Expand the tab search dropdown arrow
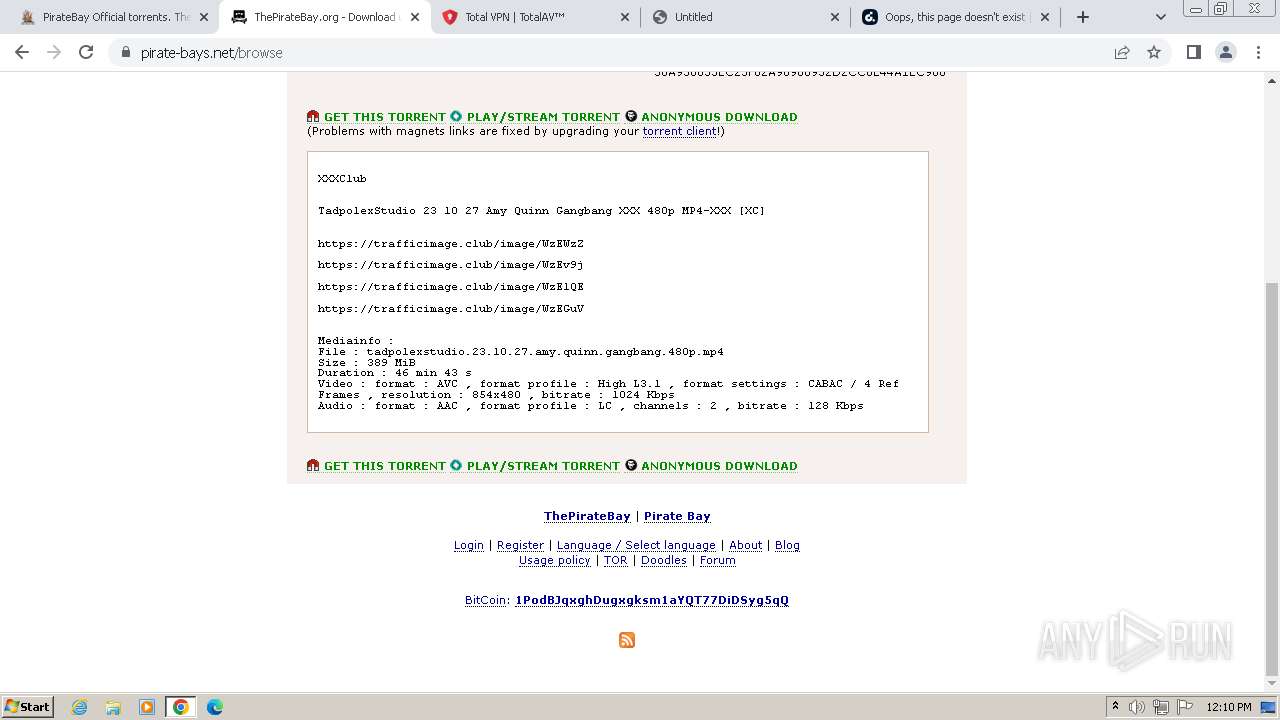Image resolution: width=1280 pixels, height=720 pixels. click(x=1160, y=17)
